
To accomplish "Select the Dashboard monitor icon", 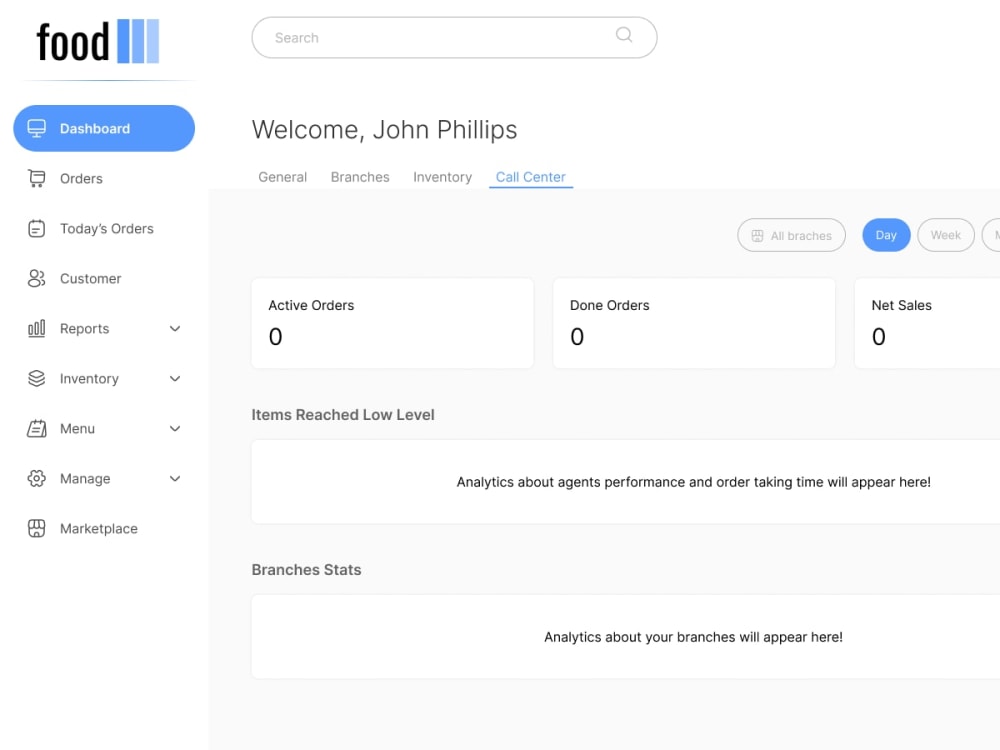I will tap(37, 128).
